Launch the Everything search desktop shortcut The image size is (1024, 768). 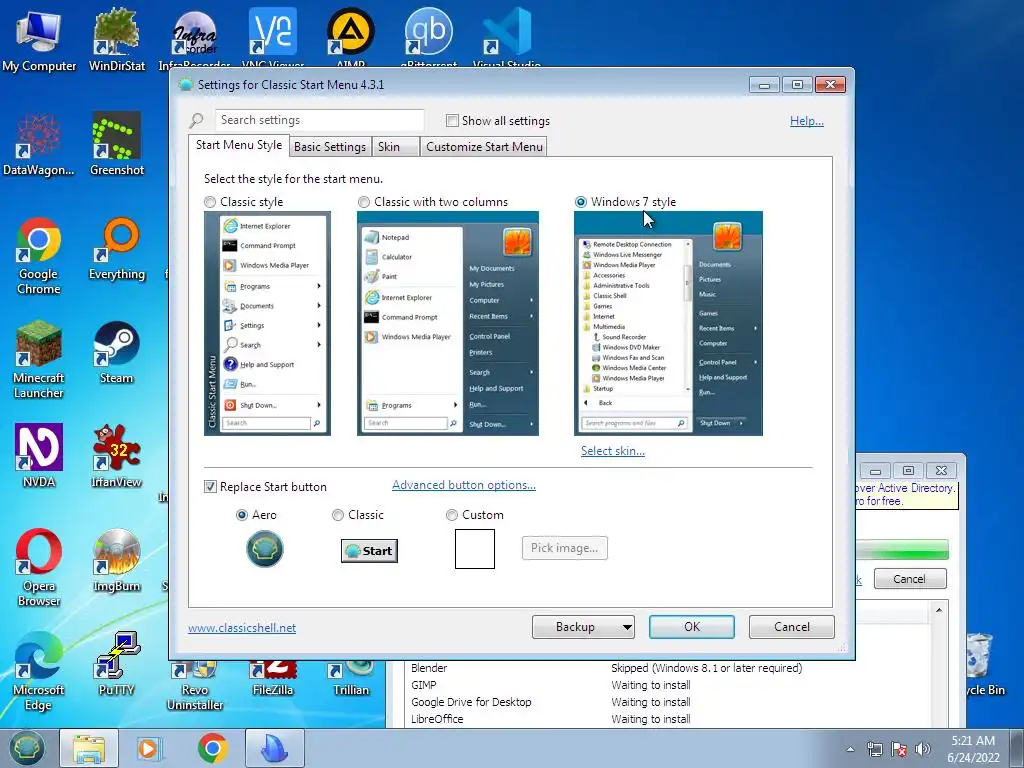pos(117,249)
